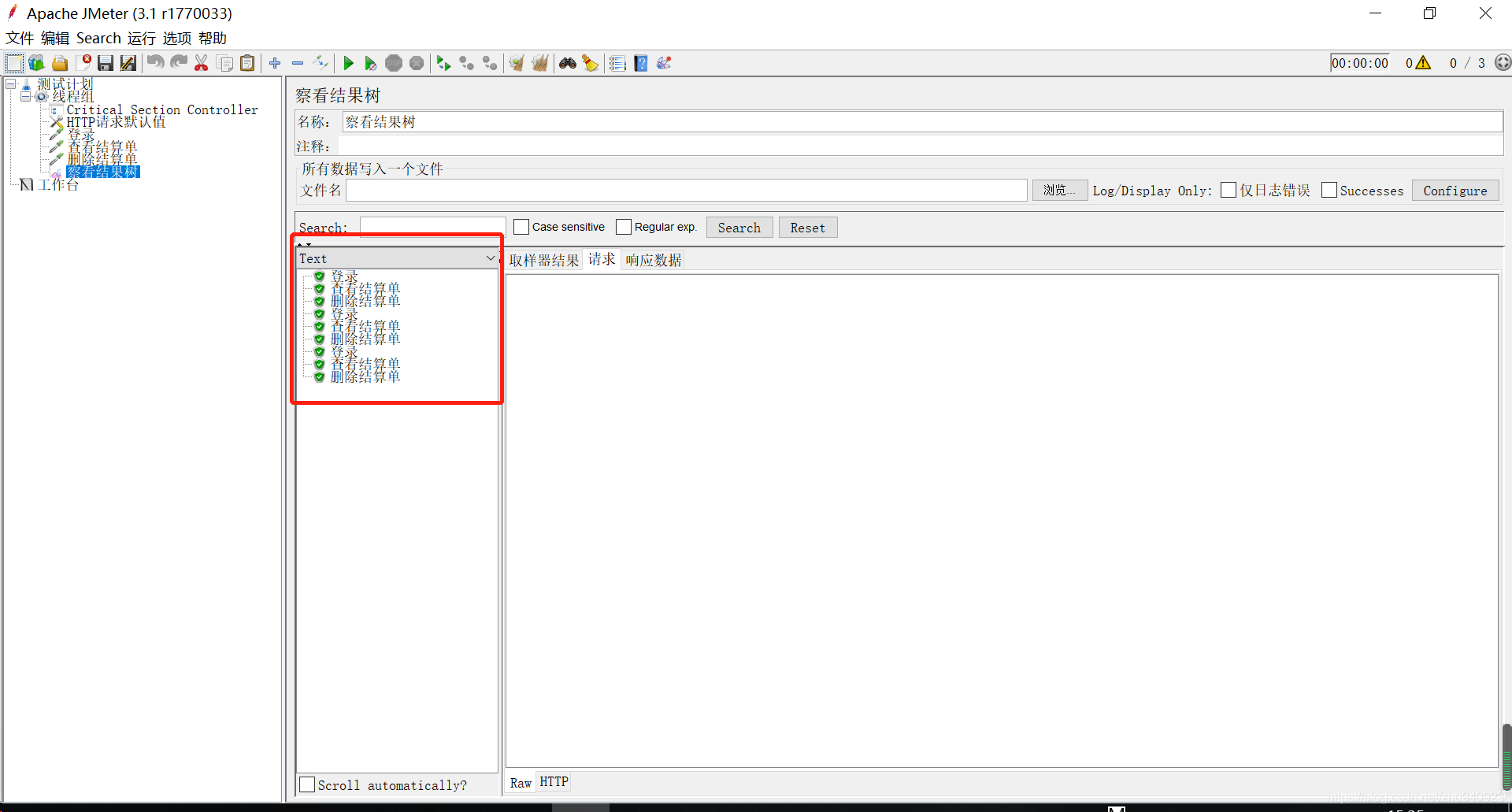Image resolution: width=1512 pixels, height=812 pixels.
Task: Switch to the 响应数据 tab
Action: click(x=652, y=260)
